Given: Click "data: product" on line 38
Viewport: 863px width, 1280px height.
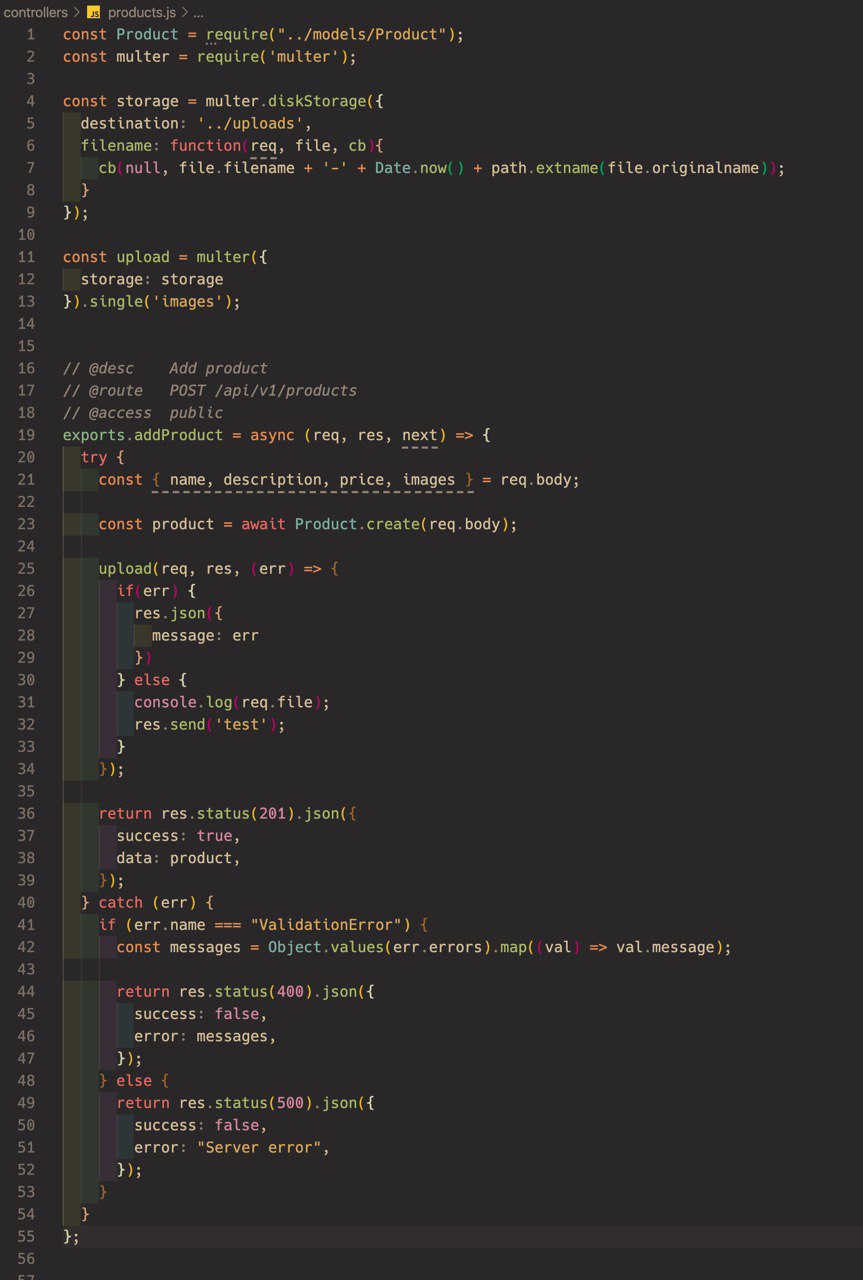Looking at the screenshot, I should 178,858.
